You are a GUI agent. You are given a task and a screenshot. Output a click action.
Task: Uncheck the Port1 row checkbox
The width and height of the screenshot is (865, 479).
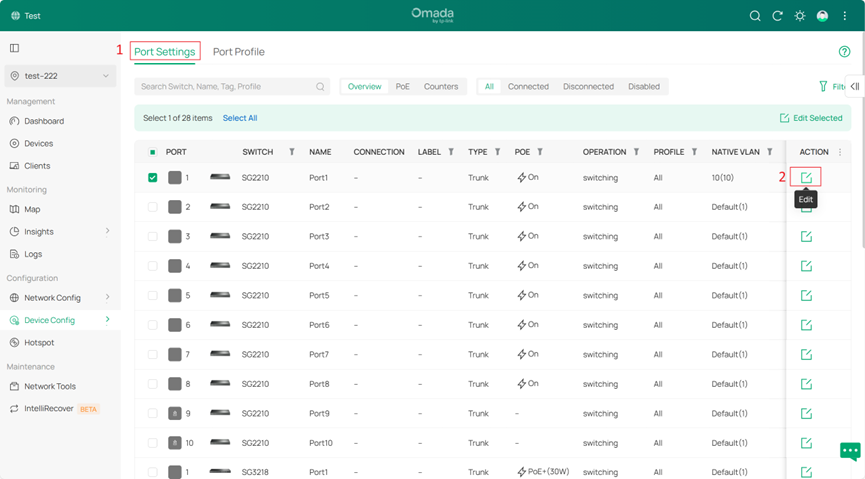click(x=152, y=178)
